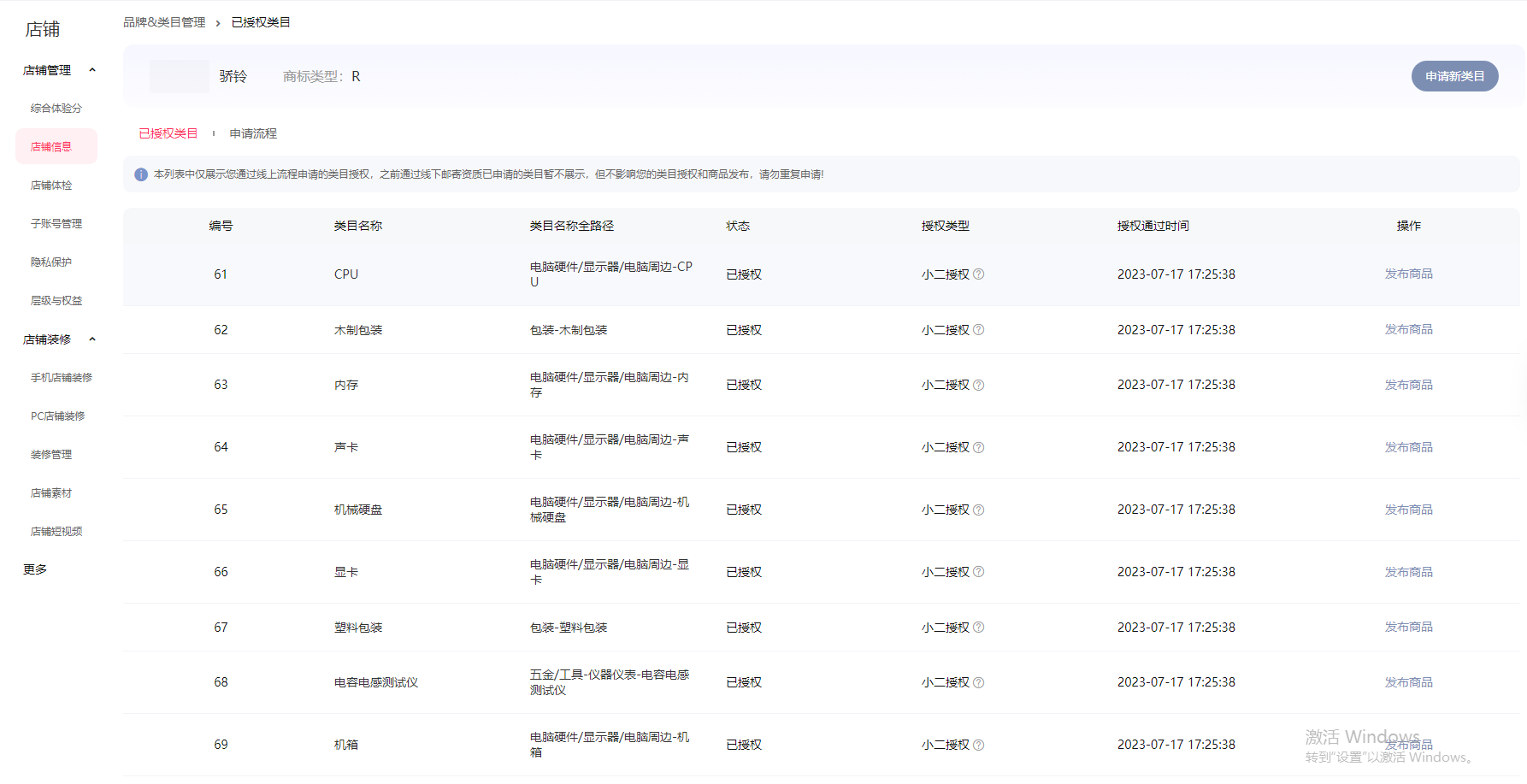
Task: Click help icon beside 小二授权 in 机械硬盘 row
Action: pos(979,510)
